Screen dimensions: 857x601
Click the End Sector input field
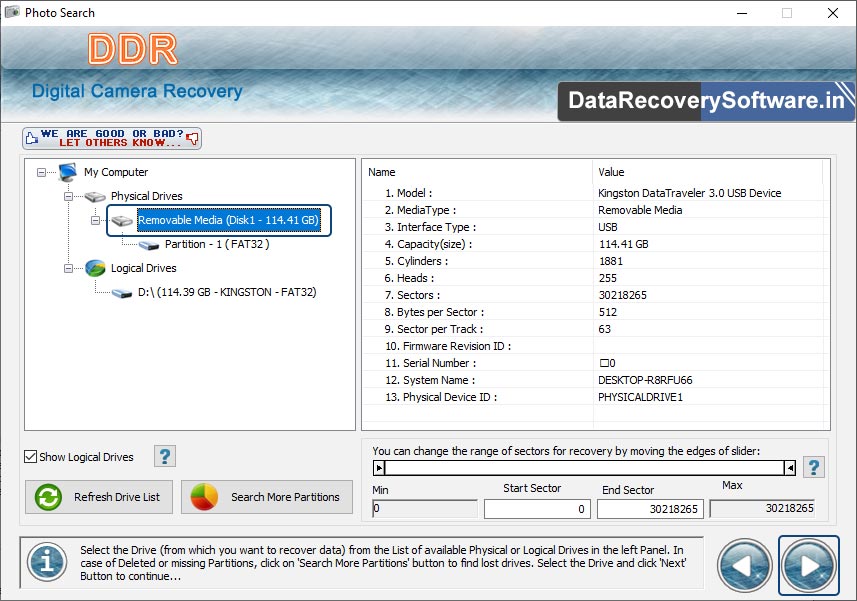click(x=650, y=509)
